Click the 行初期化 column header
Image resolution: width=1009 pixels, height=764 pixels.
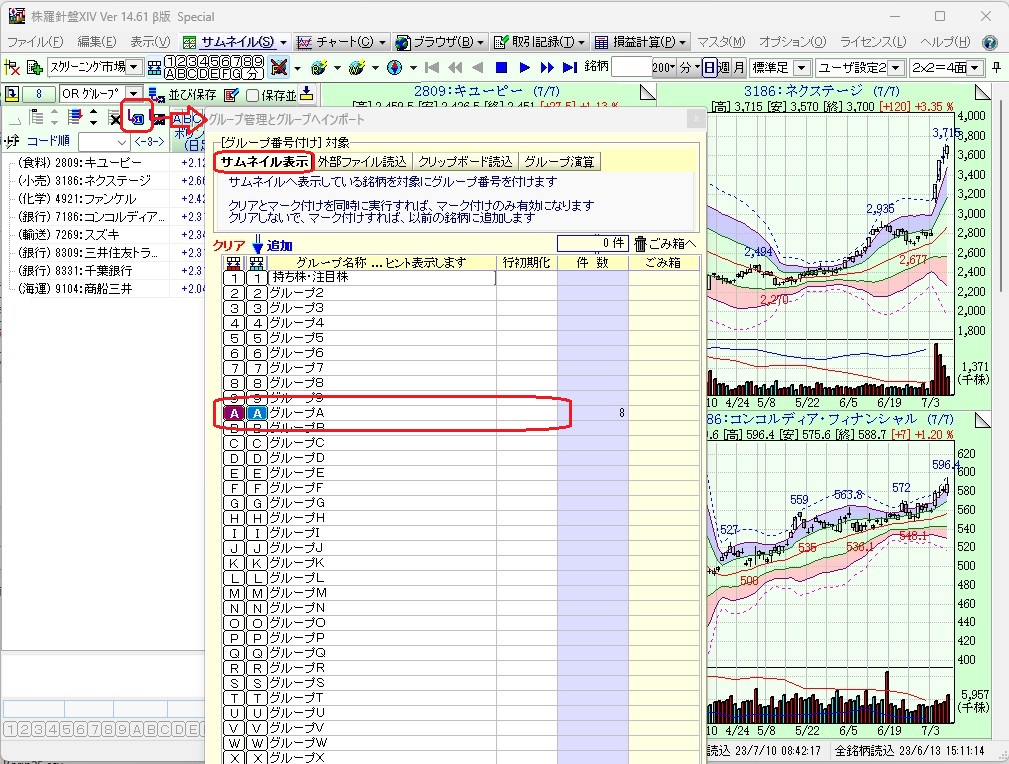click(526, 263)
